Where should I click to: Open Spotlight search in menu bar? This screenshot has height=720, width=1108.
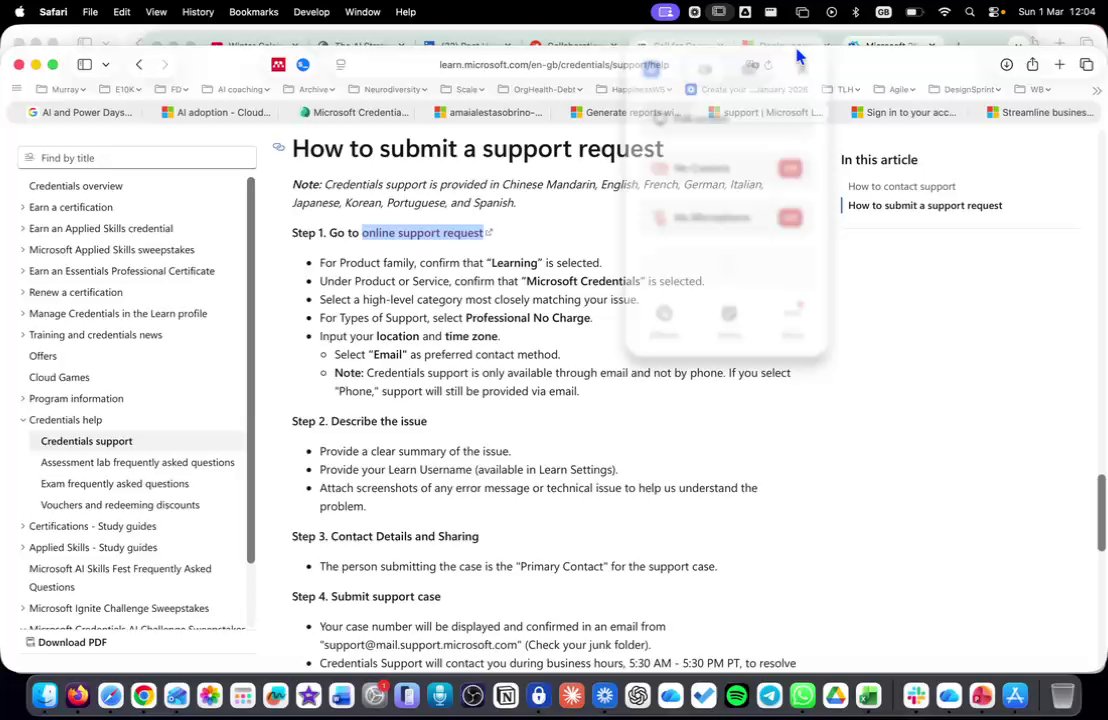[970, 12]
